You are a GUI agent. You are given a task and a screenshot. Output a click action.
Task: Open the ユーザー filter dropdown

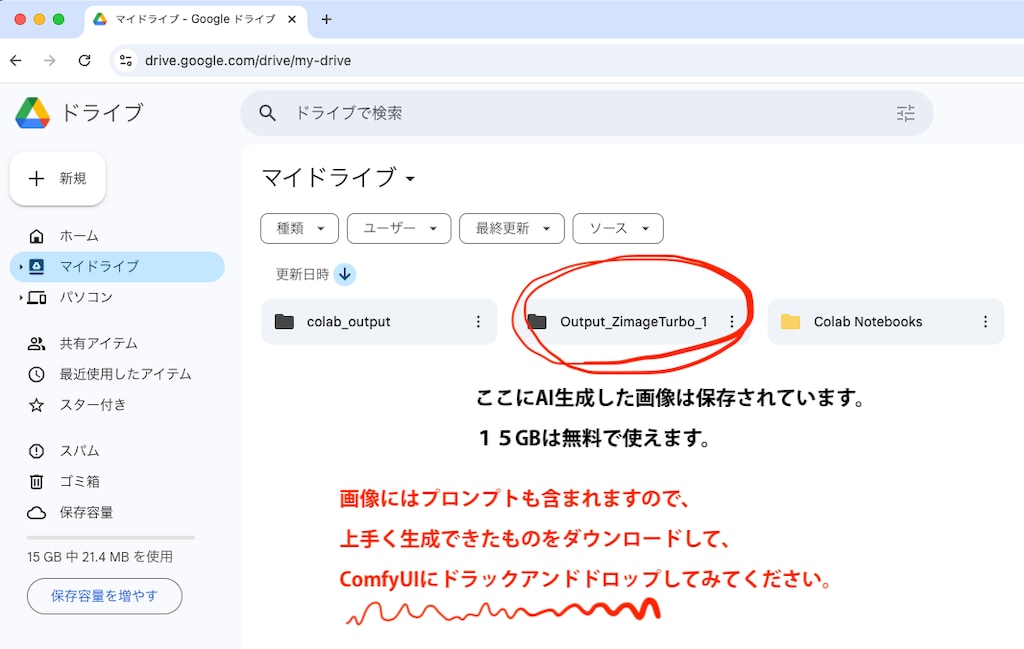pos(398,228)
